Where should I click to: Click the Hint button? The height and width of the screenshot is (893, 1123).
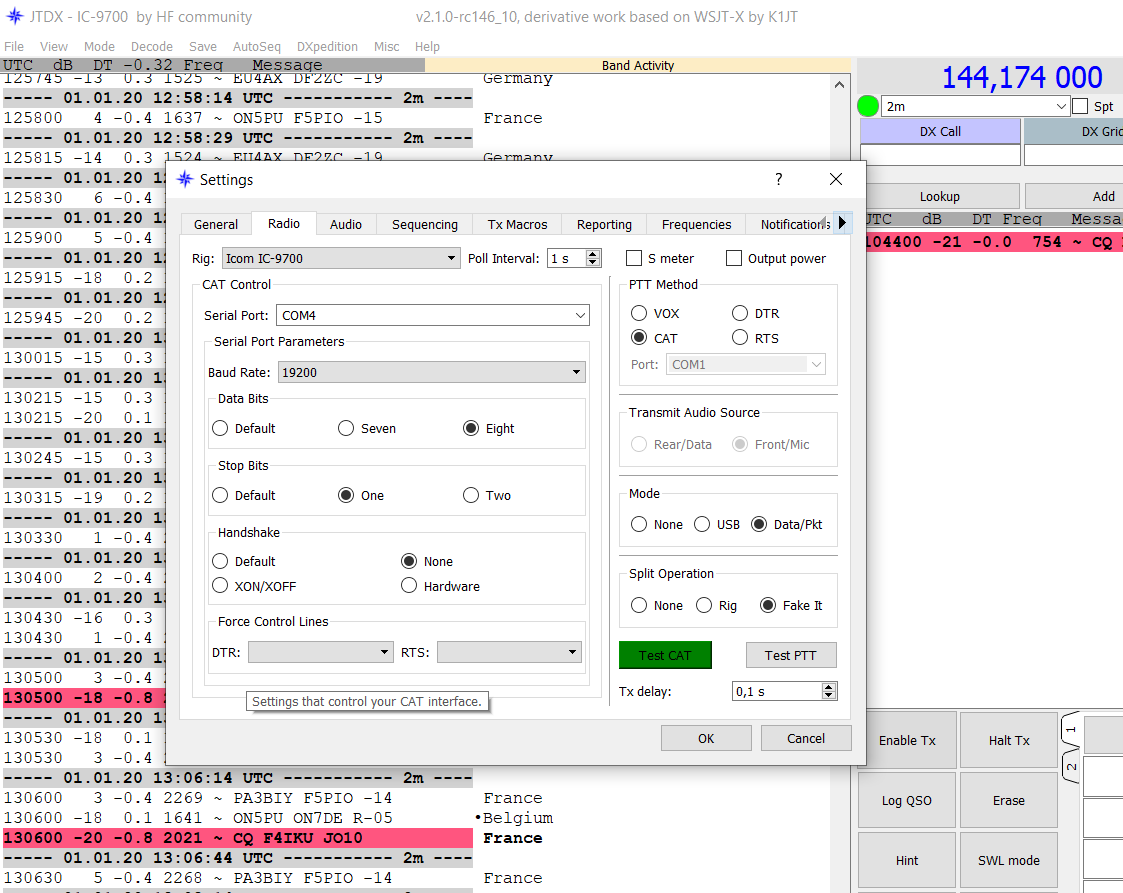click(x=907, y=861)
